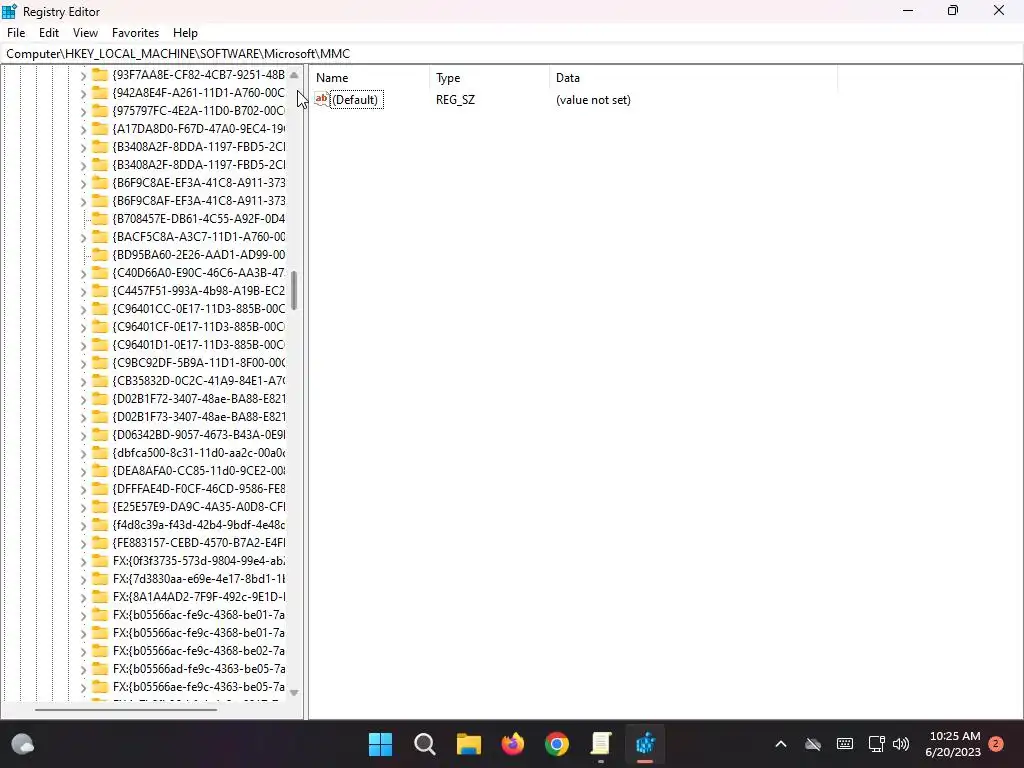Select the {FE883157-CEBD-4570 key name
This screenshot has height=768, width=1024.
pyautogui.click(x=199, y=543)
